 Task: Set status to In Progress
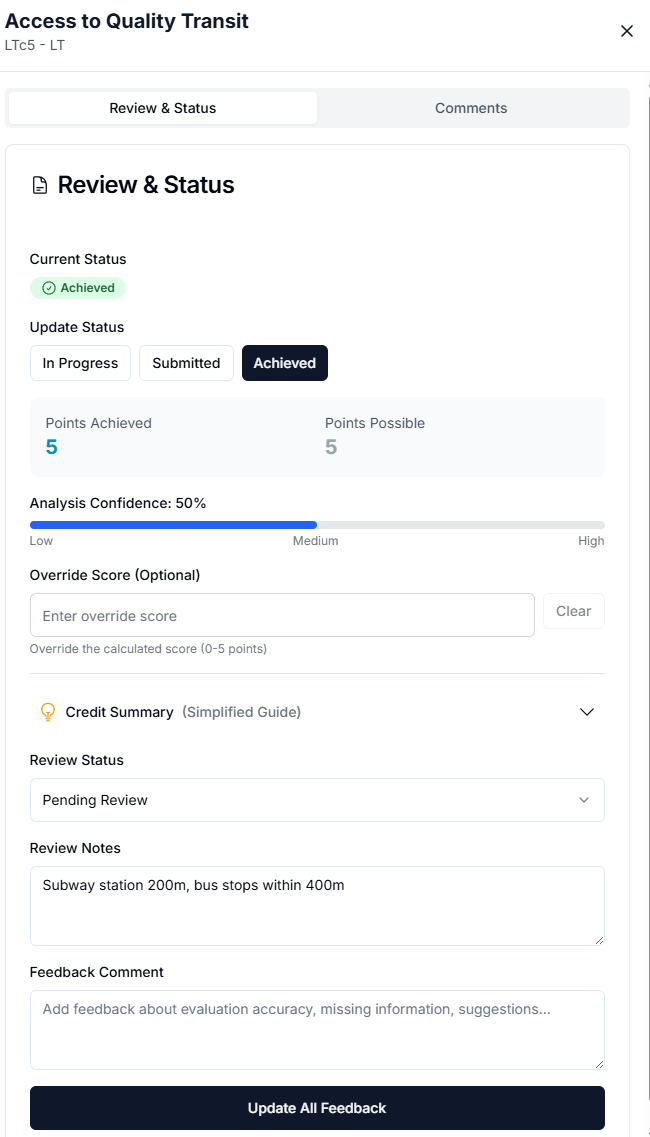click(x=80, y=363)
